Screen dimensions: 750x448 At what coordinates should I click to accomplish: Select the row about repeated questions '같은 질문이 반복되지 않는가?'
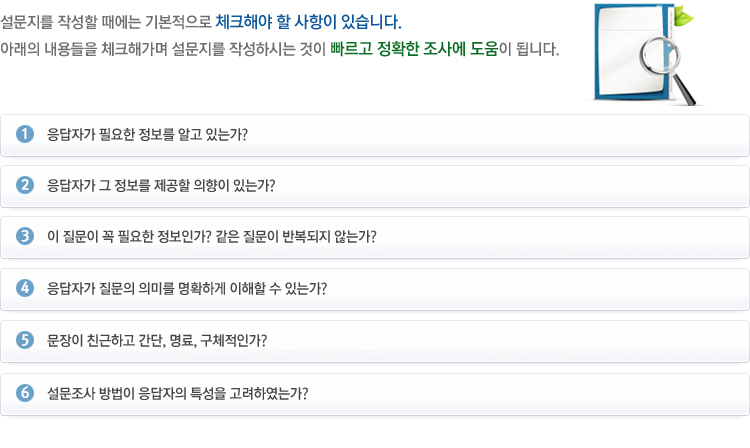[375, 238]
